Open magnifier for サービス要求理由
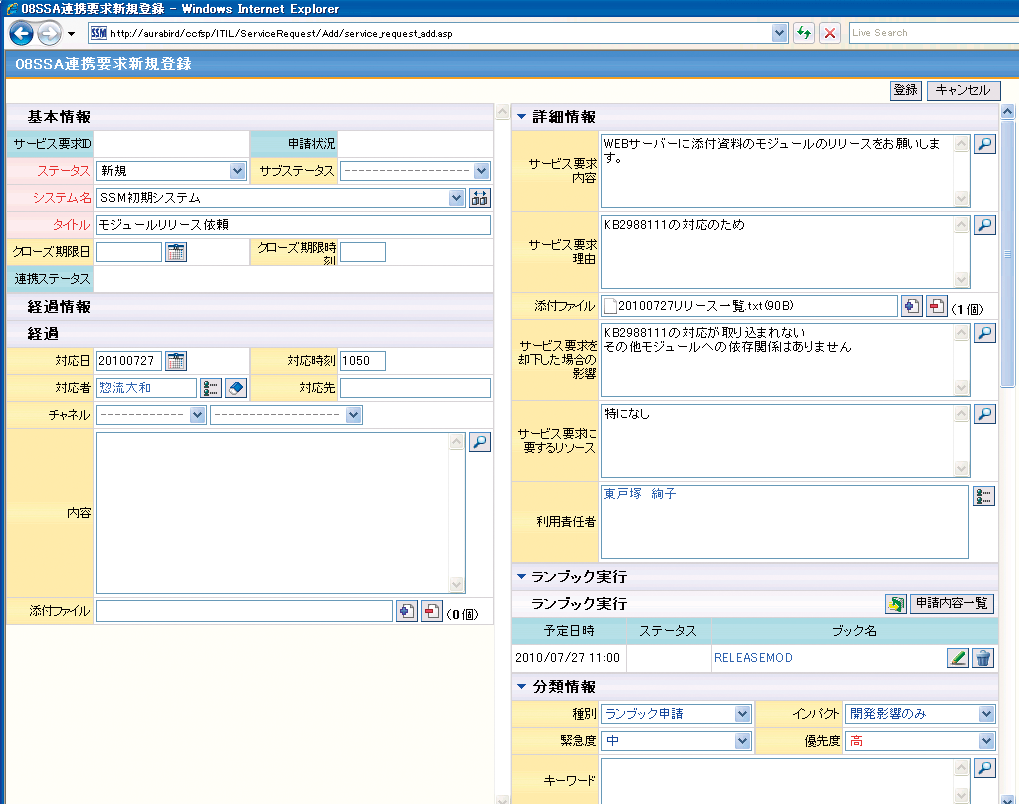 985,226
